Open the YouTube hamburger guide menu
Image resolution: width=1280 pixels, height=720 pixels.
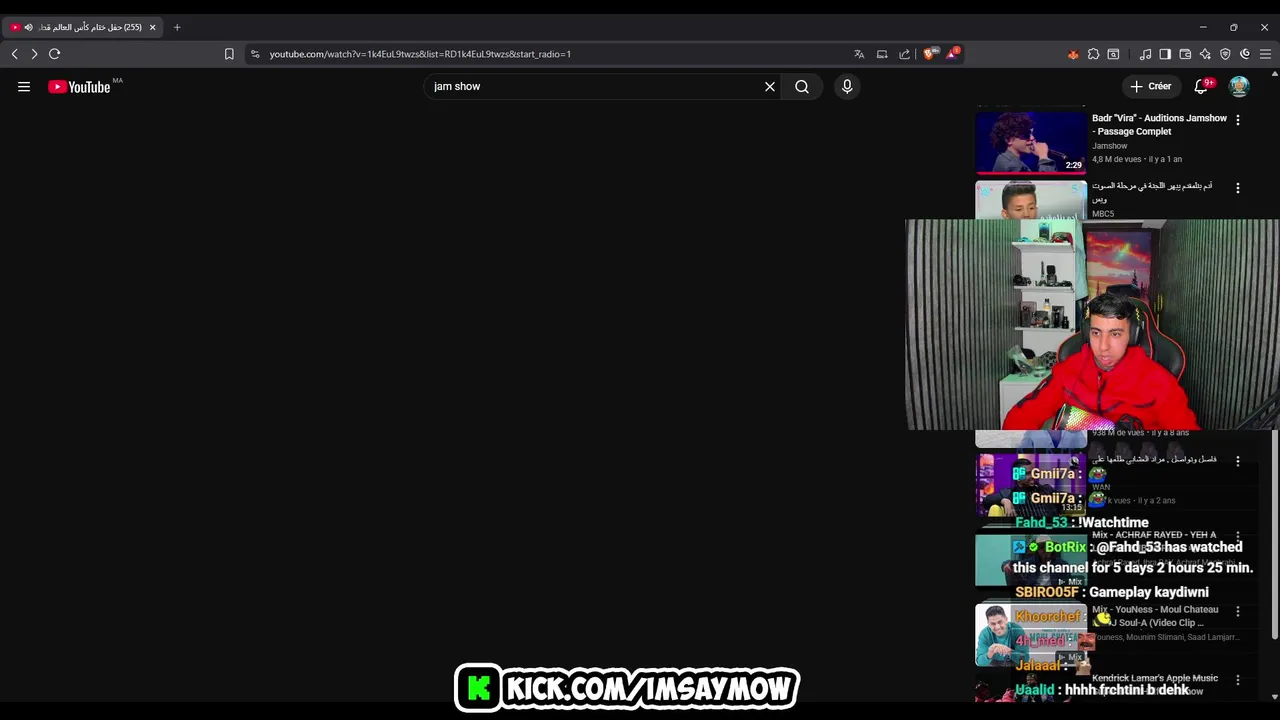tap(24, 87)
